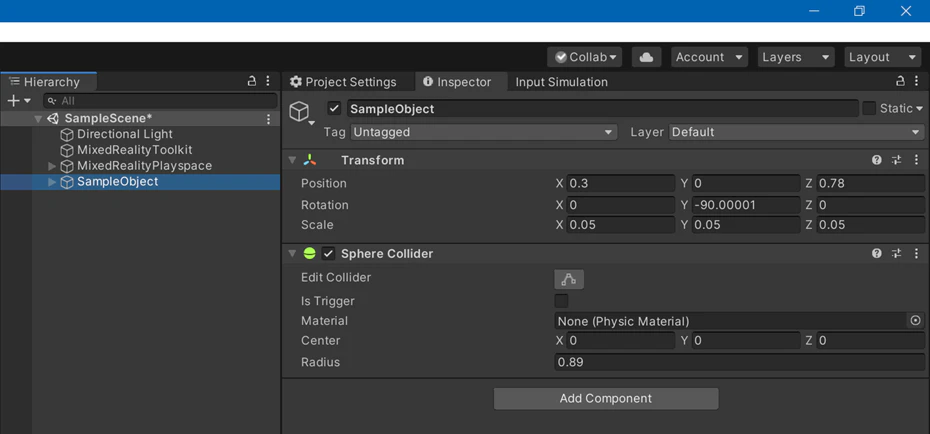The height and width of the screenshot is (434, 930).
Task: Collapse the Transform component
Action: tap(292, 160)
